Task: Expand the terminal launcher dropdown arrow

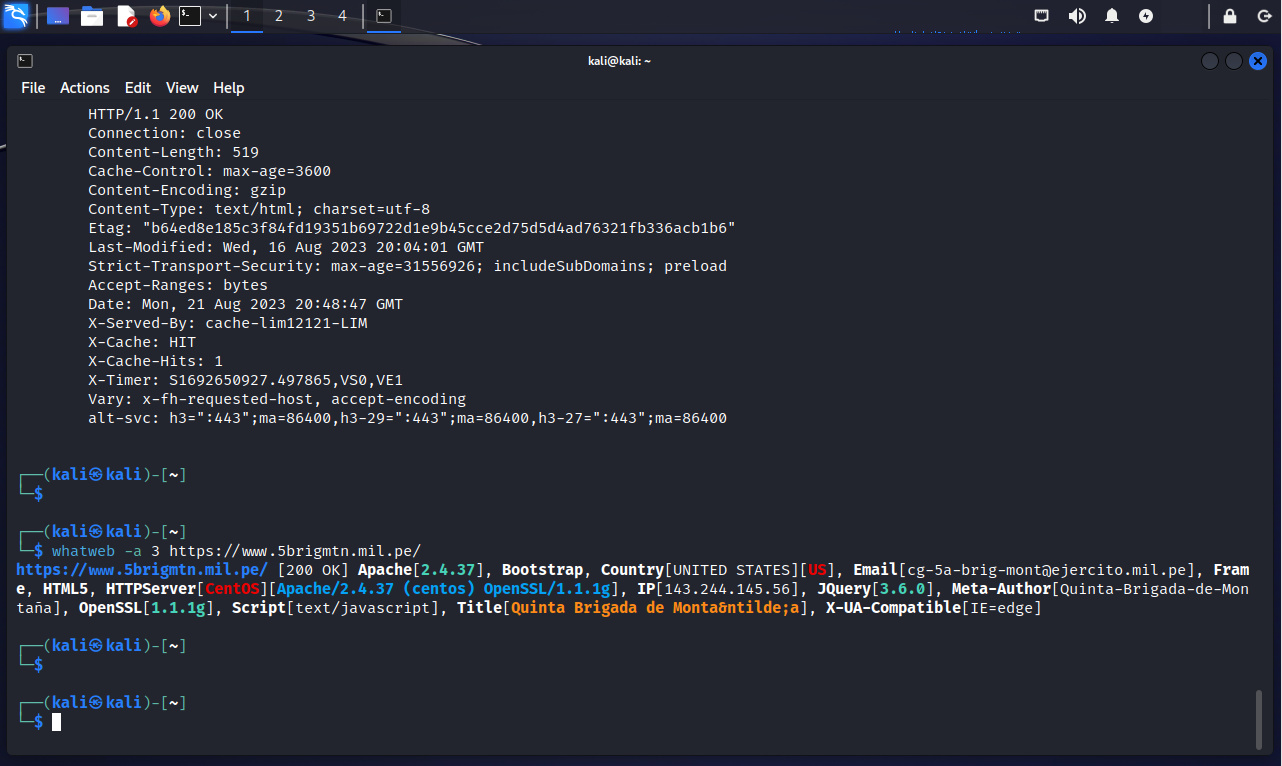Action: click(x=213, y=16)
